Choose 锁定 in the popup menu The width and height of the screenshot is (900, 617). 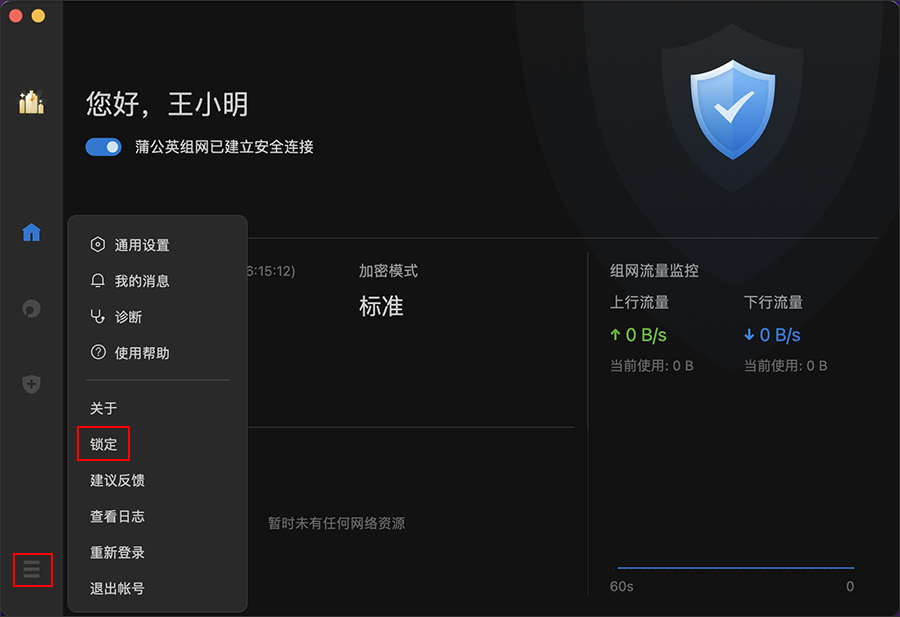pos(103,444)
